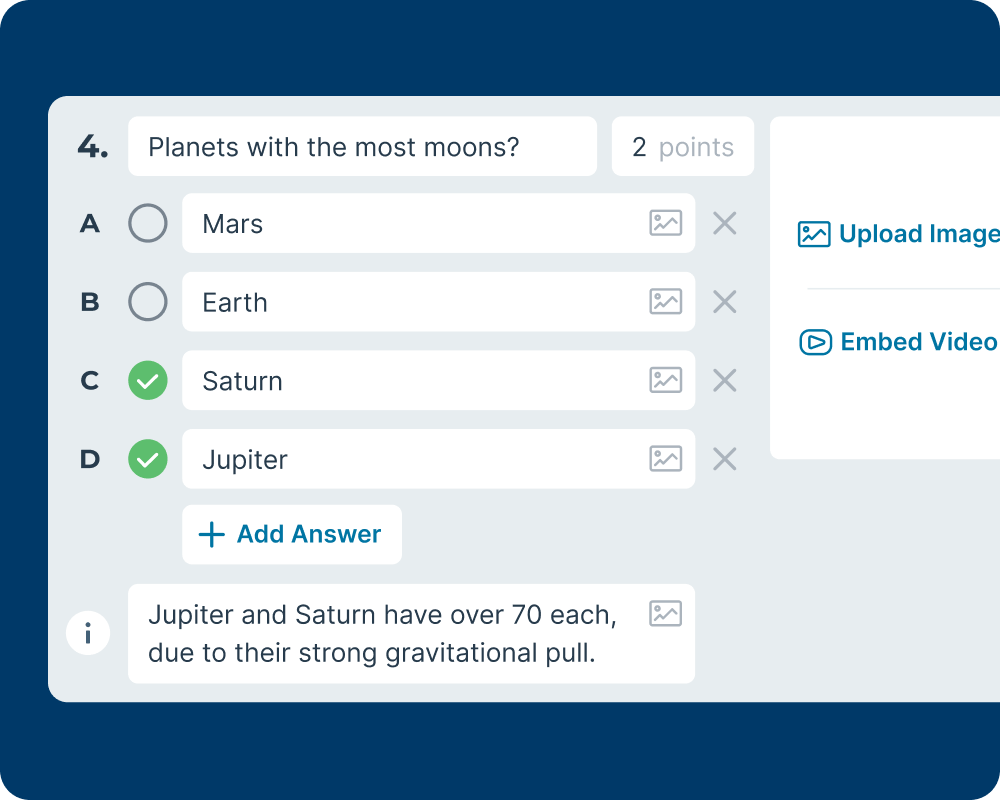Remove the Mars answer option
The height and width of the screenshot is (800, 1000).
pyautogui.click(x=725, y=223)
